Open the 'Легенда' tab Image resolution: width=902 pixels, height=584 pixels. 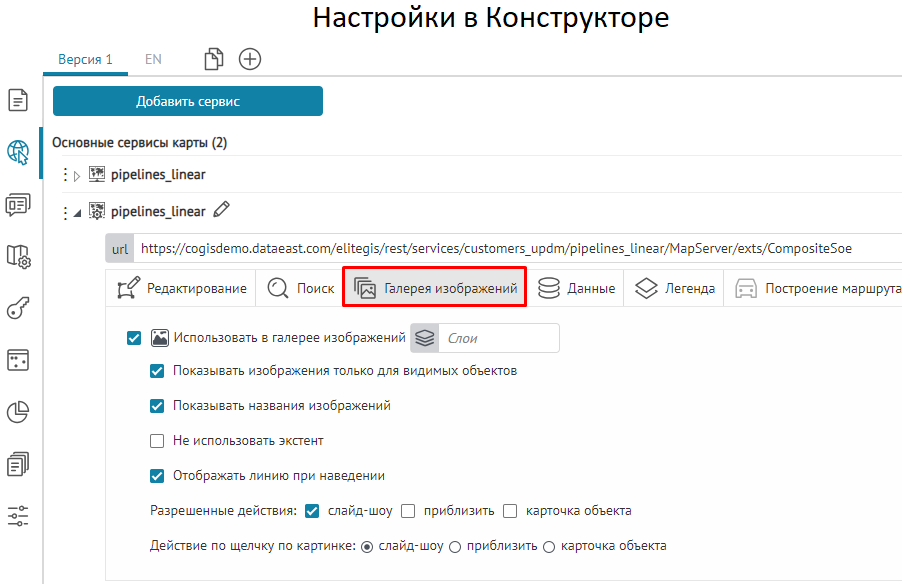(676, 288)
